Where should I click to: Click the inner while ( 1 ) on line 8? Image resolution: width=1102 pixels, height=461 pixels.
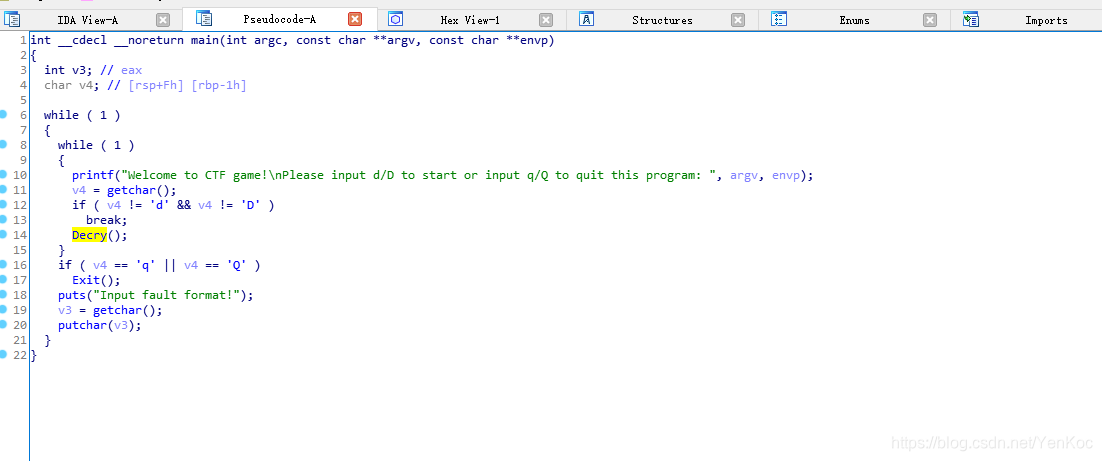[x=96, y=145]
